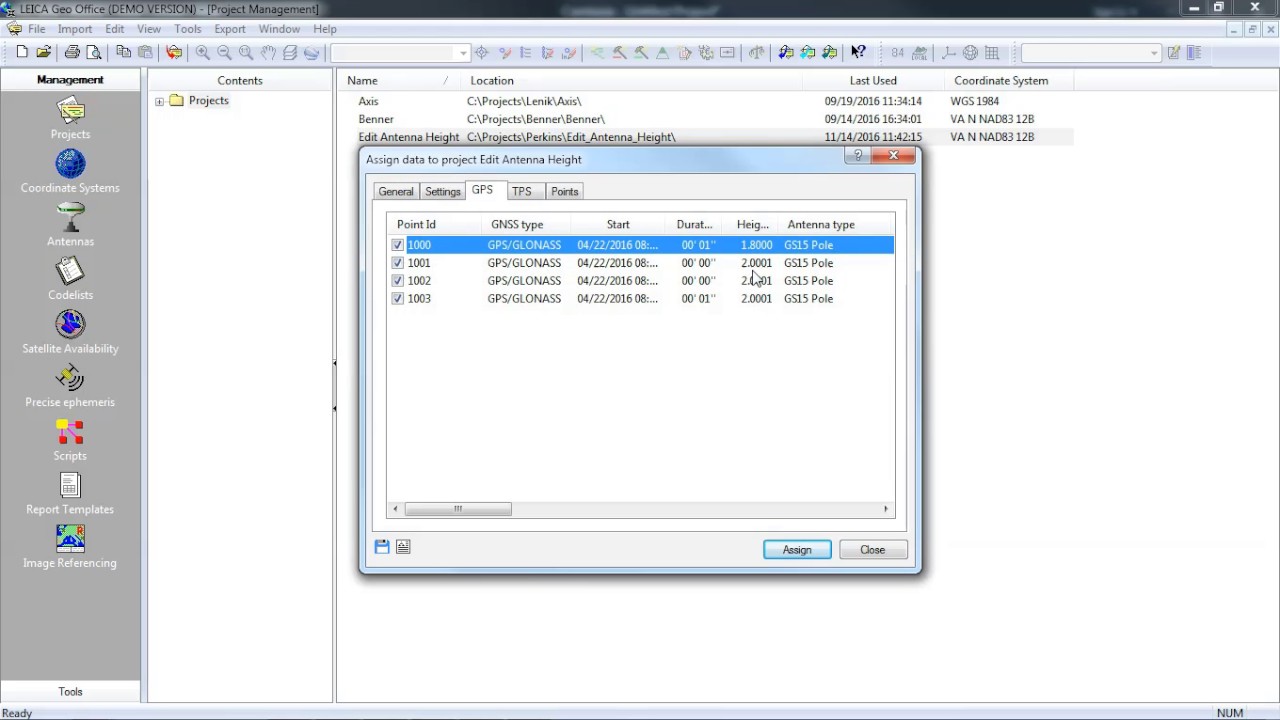Sort by the GNSS type column header
Viewport: 1280px width, 720px height.
pyautogui.click(x=525, y=224)
